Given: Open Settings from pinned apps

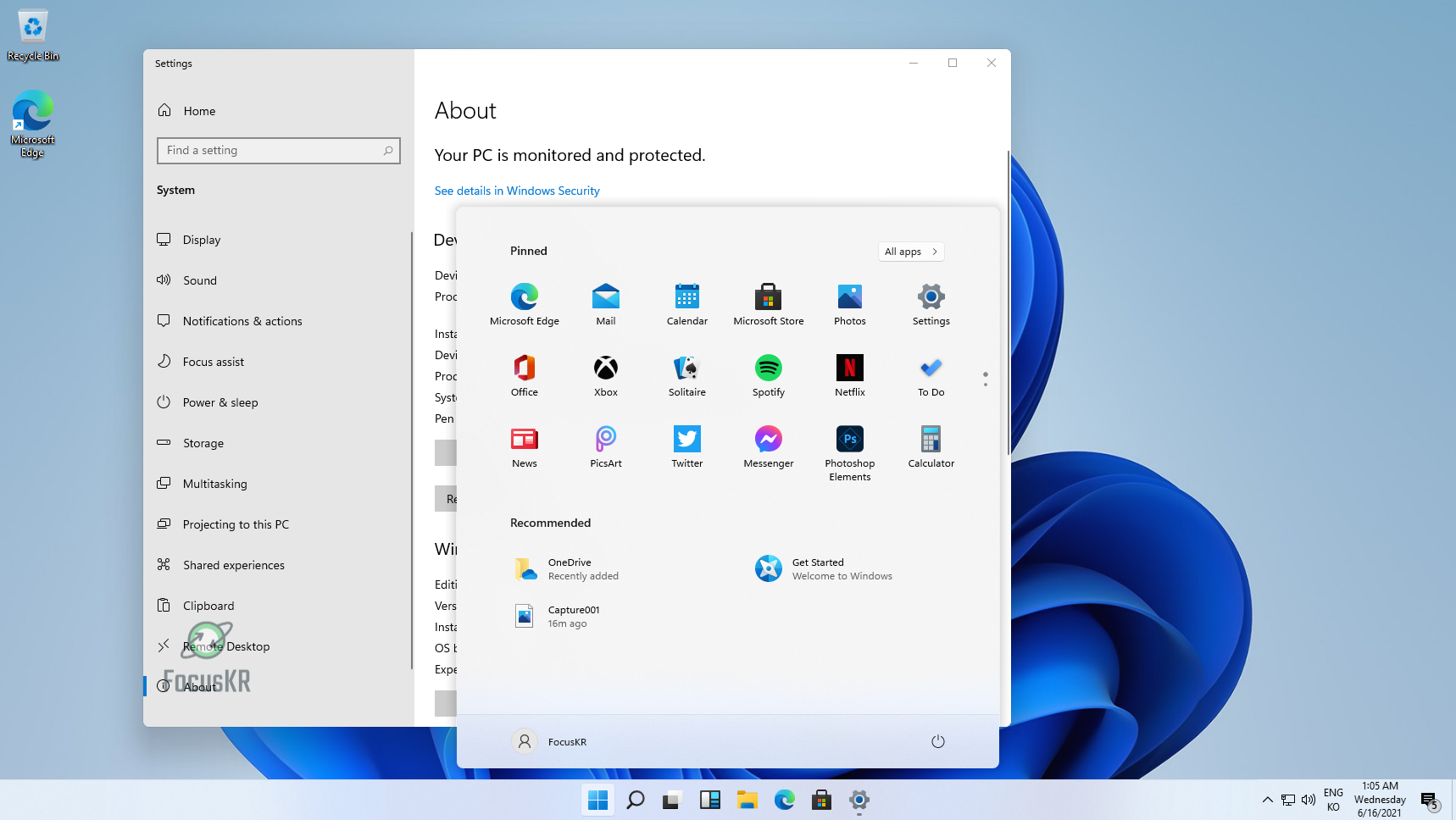Looking at the screenshot, I should click(931, 305).
